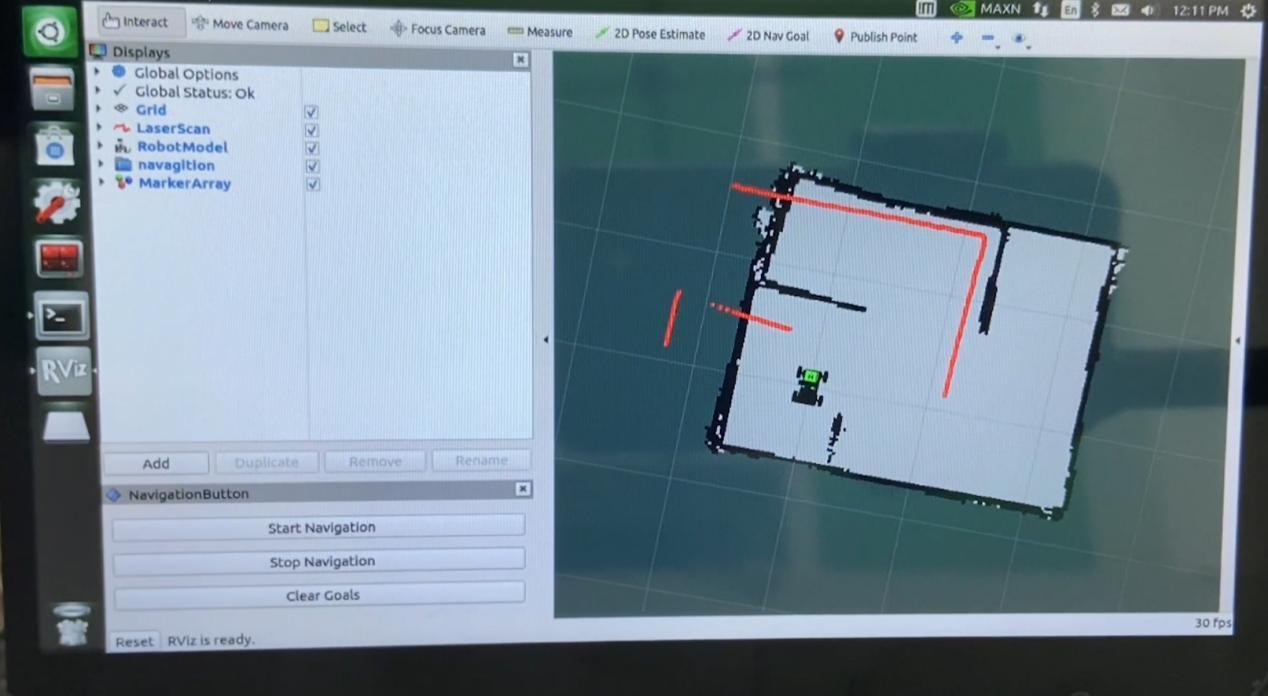Viewport: 1268px width, 696px height.
Task: Switch to the Focus Camera tool
Action: (438, 30)
